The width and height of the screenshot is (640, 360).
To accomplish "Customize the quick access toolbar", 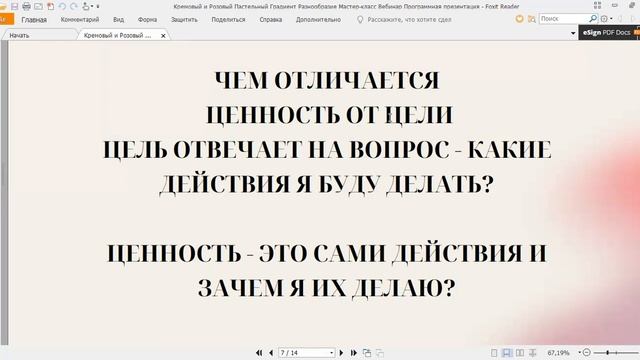I will [x=98, y=7].
